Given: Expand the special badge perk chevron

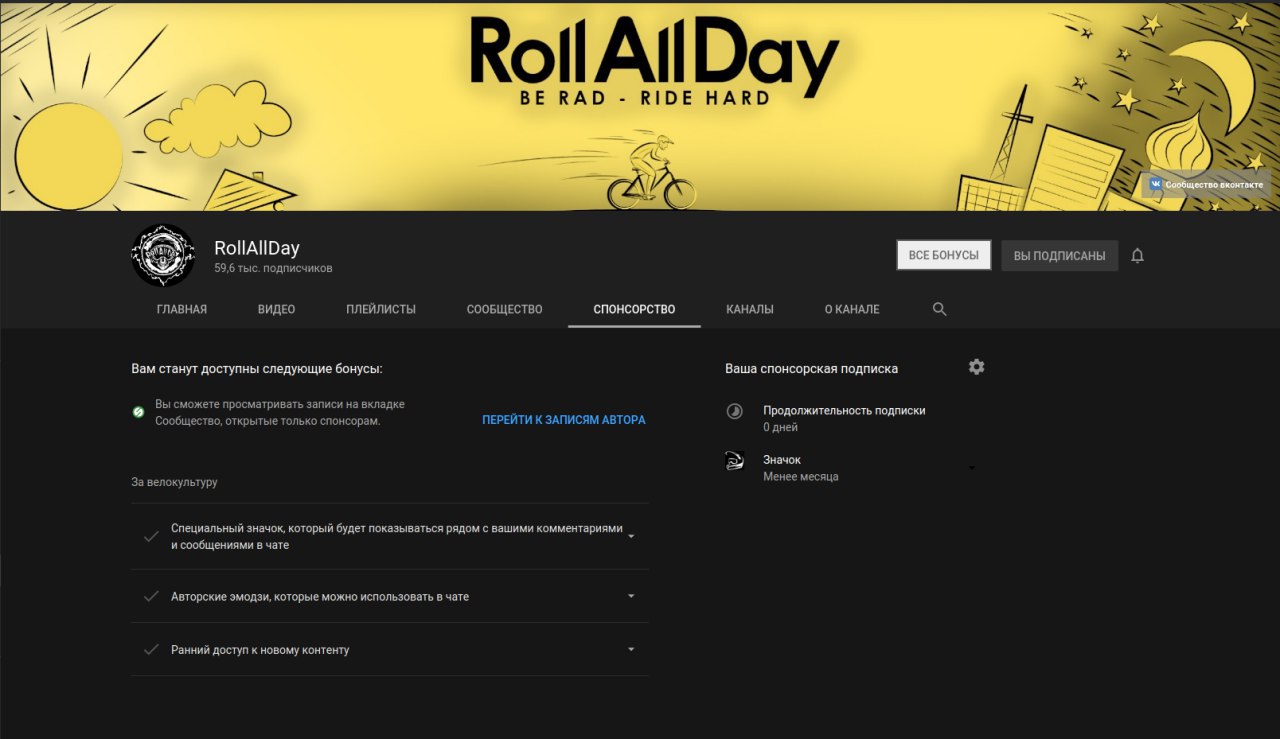Looking at the screenshot, I should [x=631, y=536].
